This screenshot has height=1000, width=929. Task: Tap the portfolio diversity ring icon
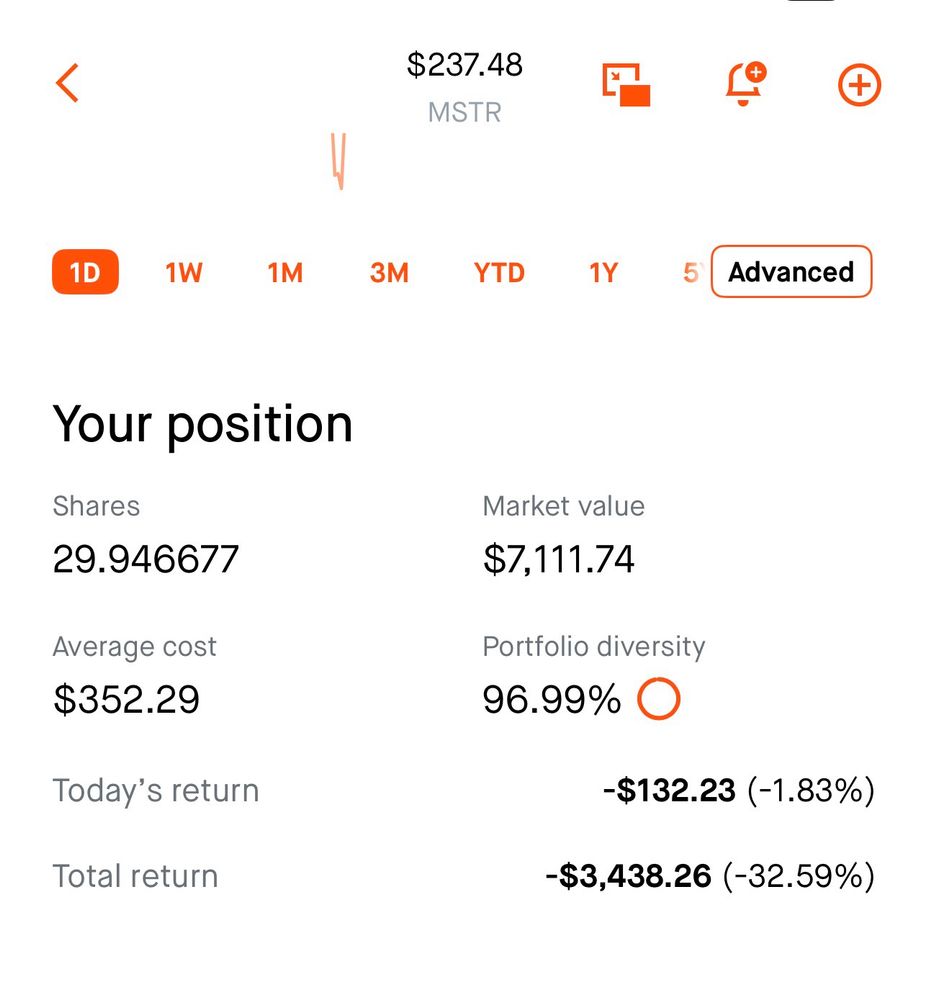659,698
